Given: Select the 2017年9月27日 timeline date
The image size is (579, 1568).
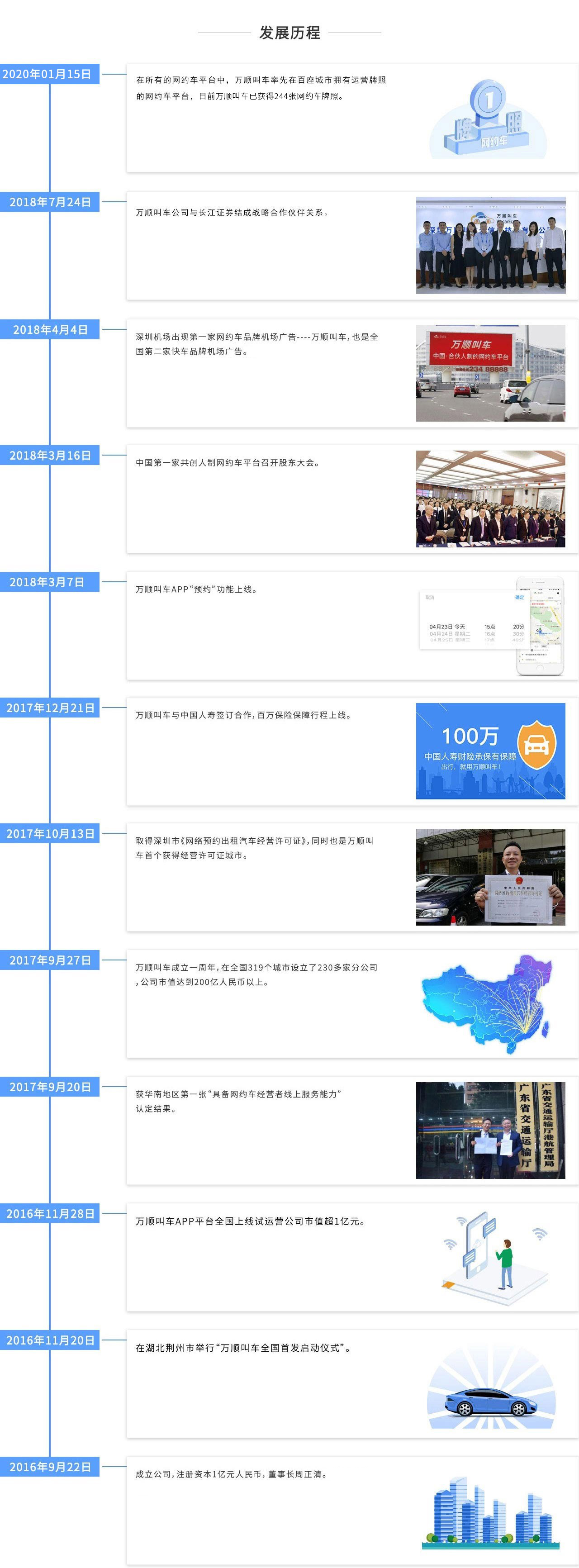Looking at the screenshot, I should [50, 960].
